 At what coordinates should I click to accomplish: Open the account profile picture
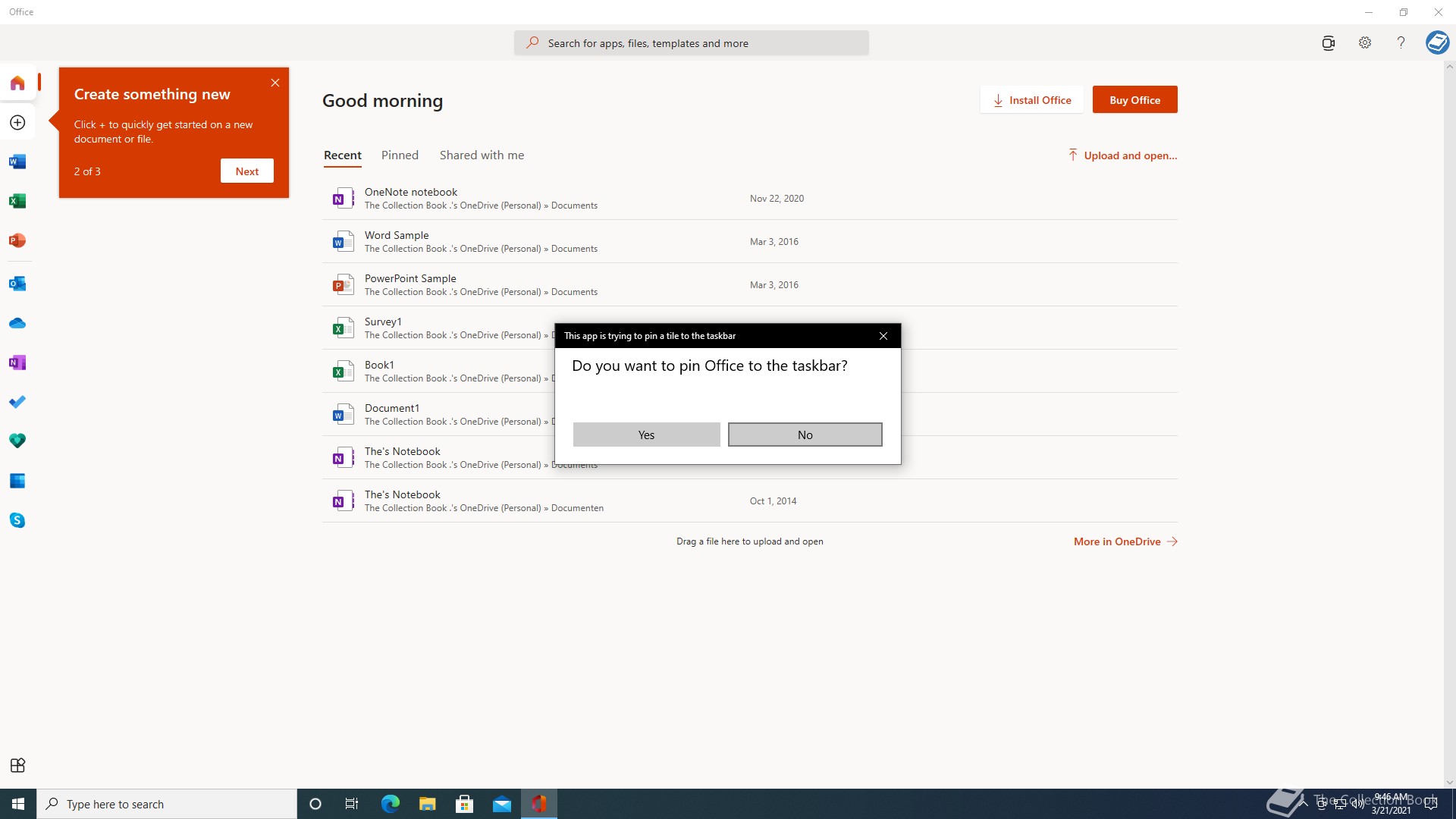pyautogui.click(x=1437, y=42)
